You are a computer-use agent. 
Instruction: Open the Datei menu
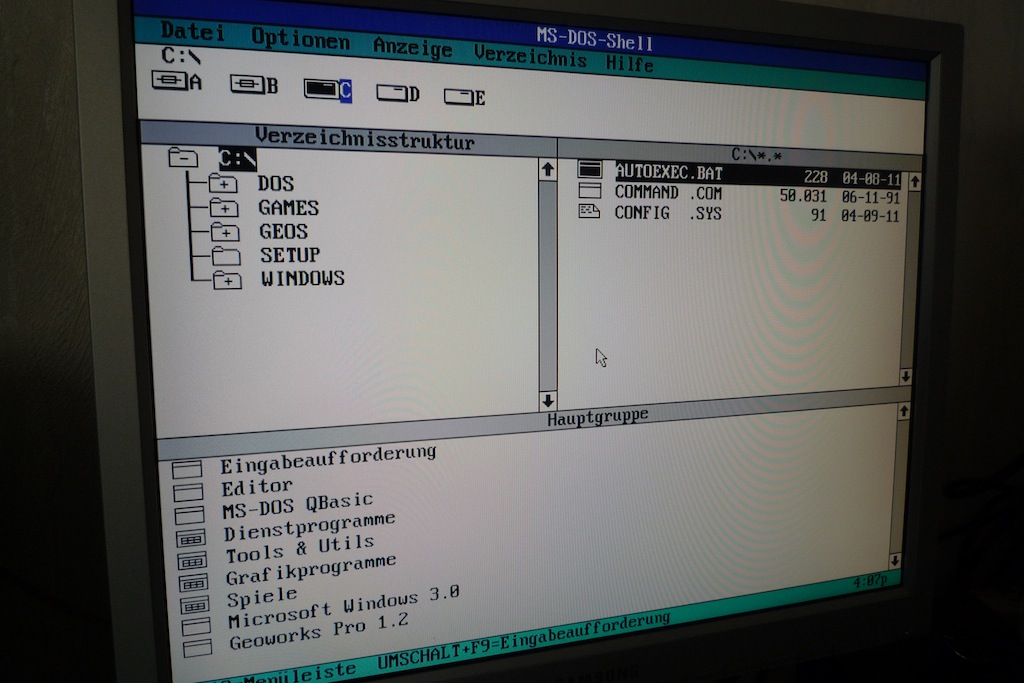coord(193,32)
